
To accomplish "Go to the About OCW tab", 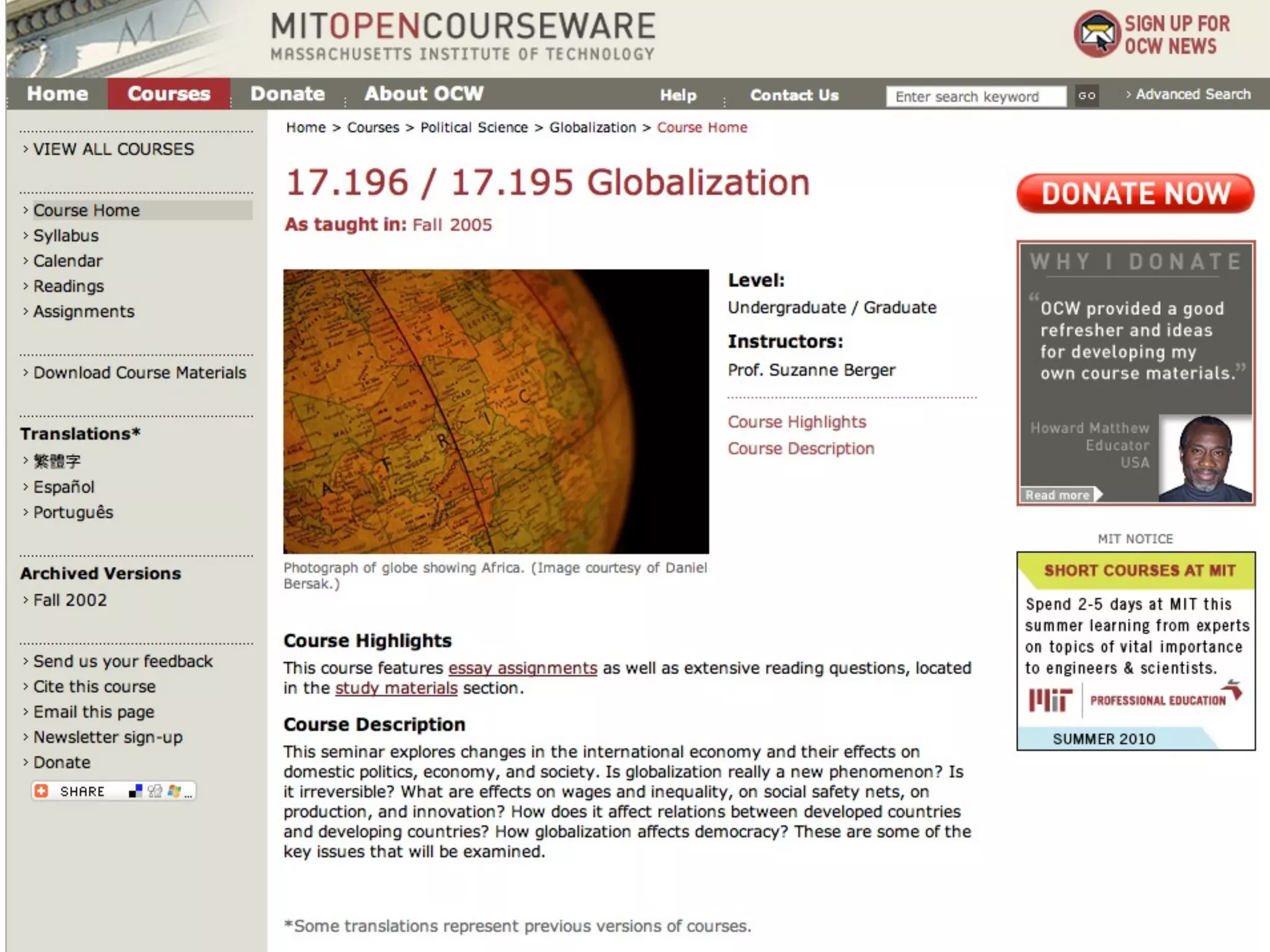I will pos(424,94).
